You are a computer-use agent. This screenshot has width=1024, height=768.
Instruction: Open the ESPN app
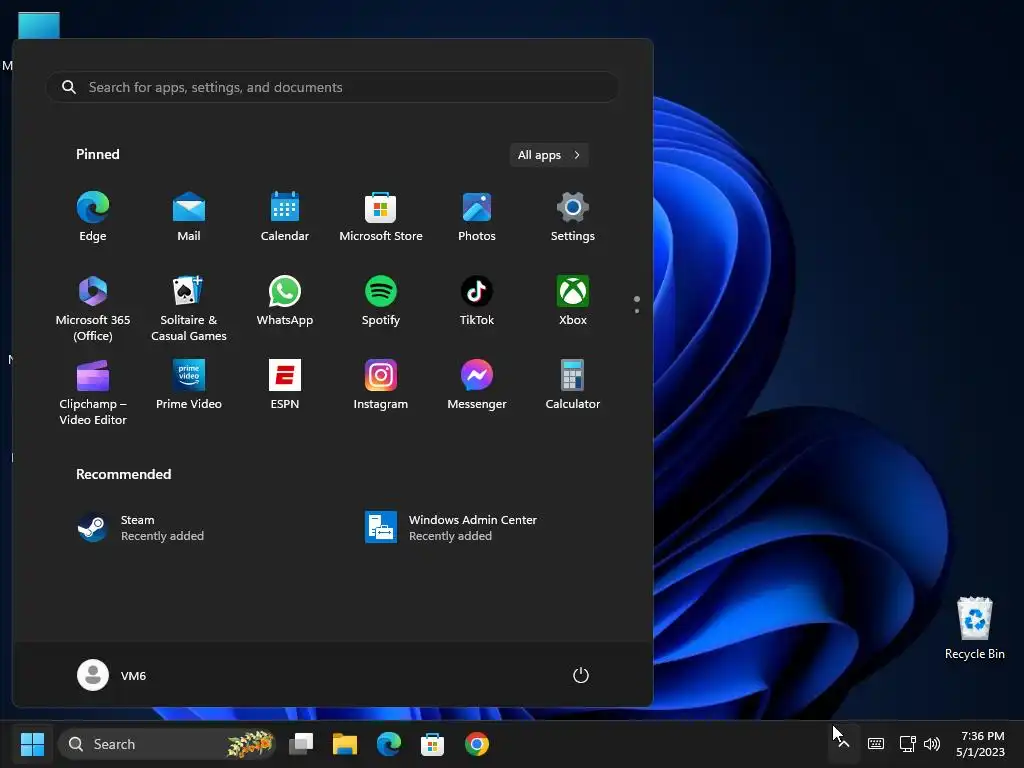[285, 385]
